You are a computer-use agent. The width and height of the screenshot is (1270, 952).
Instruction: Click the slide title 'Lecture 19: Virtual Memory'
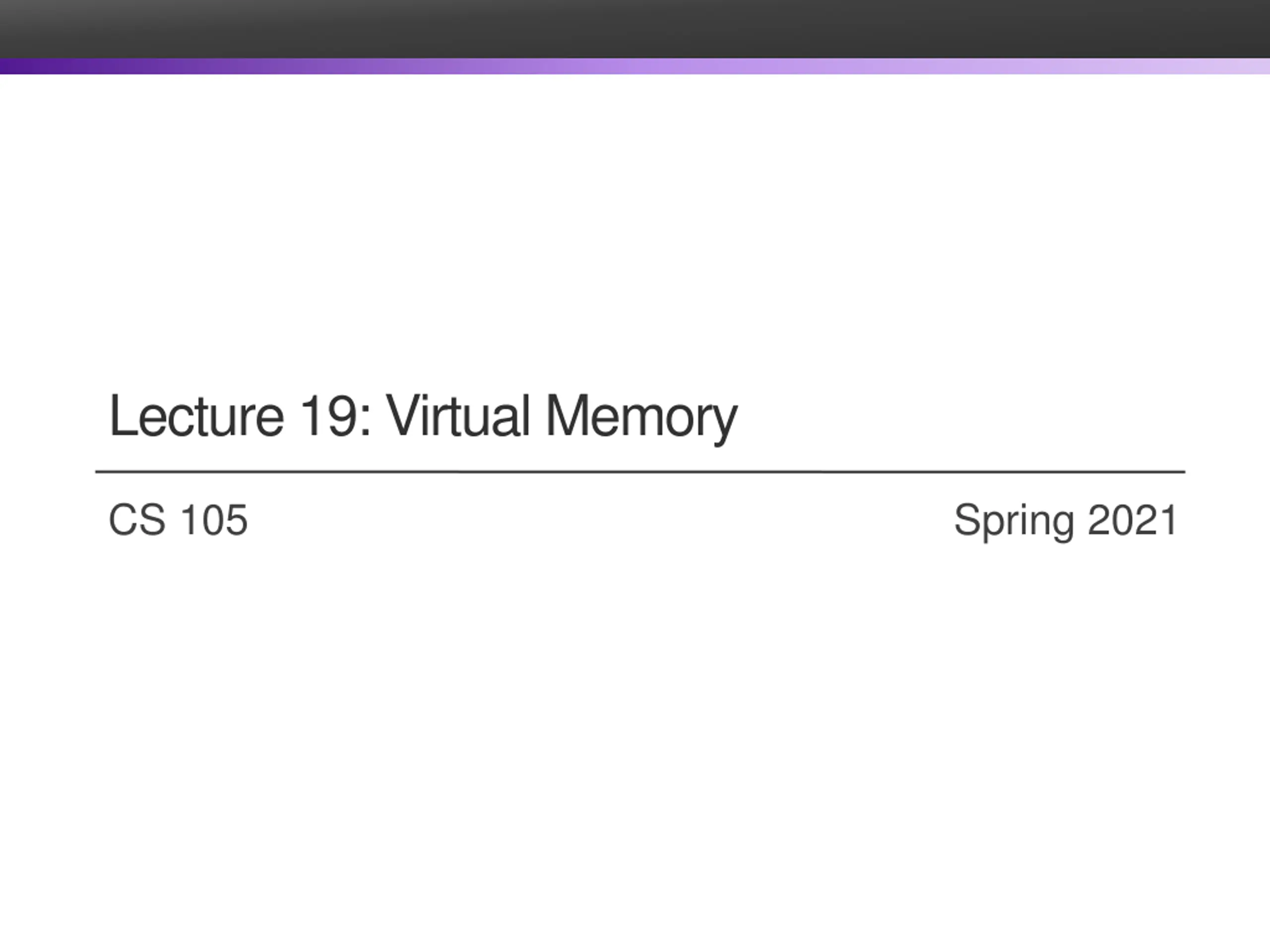point(423,416)
